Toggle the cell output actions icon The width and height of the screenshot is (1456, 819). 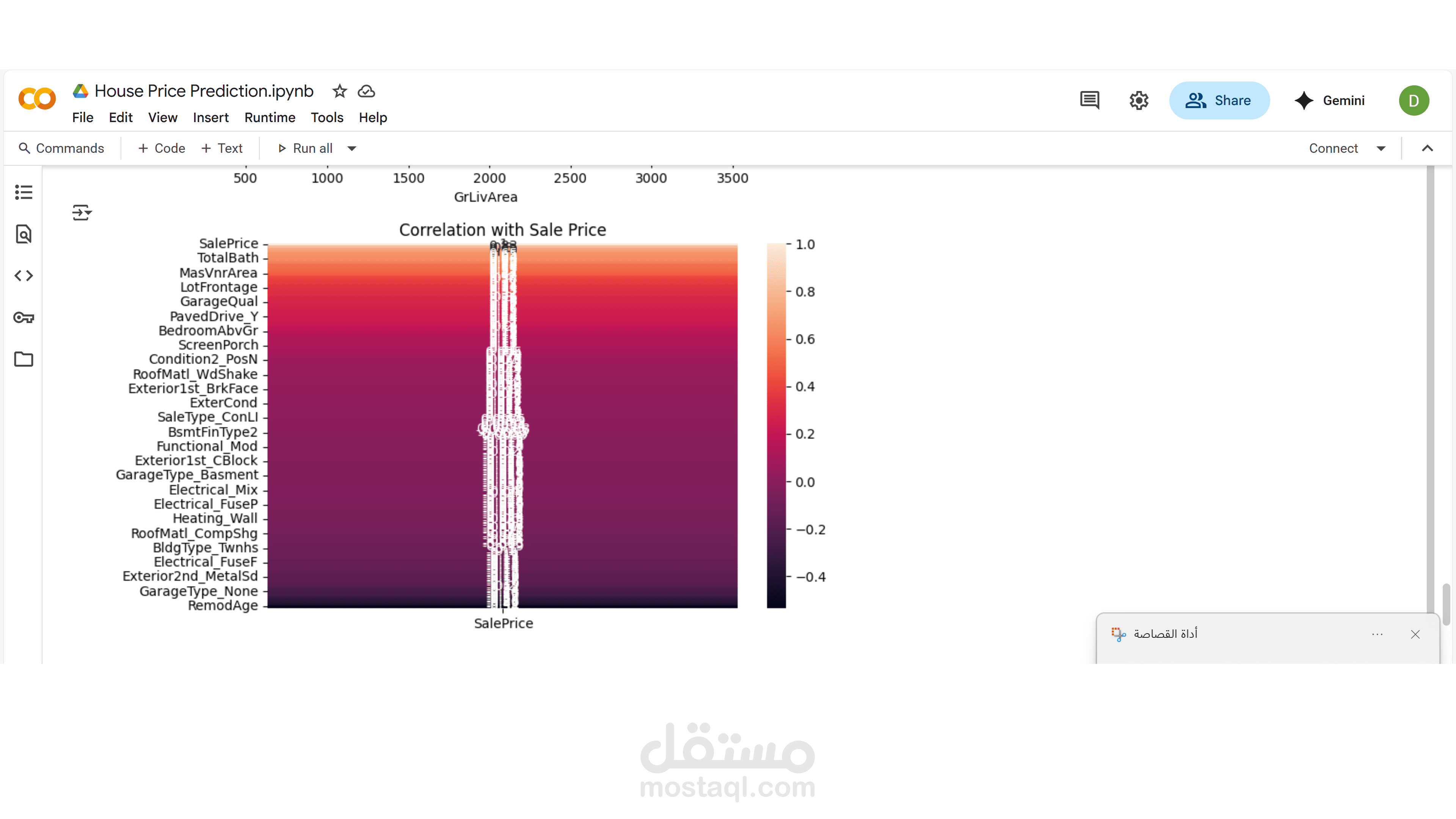82,212
